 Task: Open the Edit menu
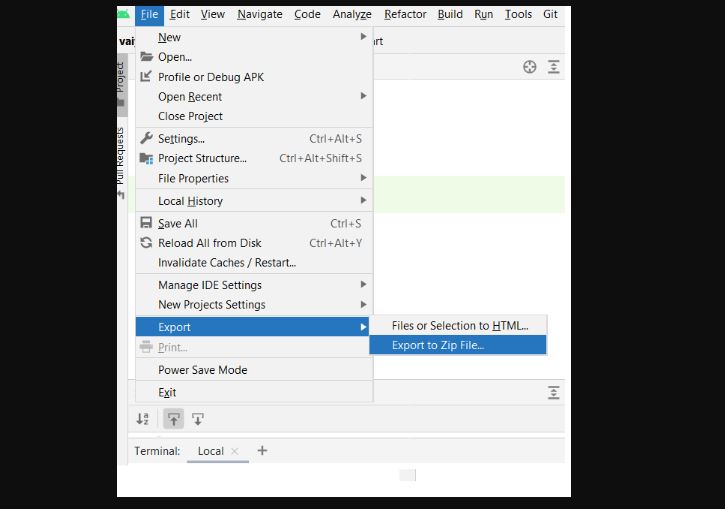point(179,14)
